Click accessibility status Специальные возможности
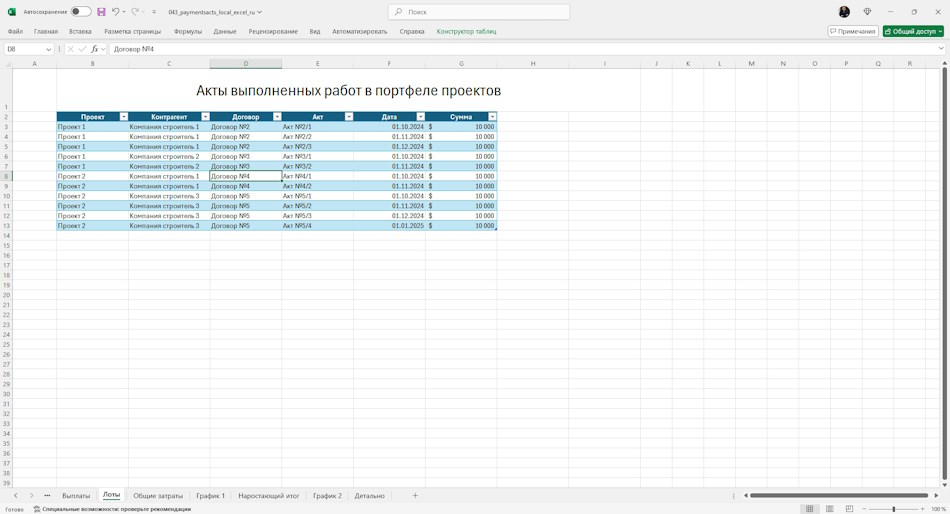Screen dimensions: 950x514 tap(113, 509)
